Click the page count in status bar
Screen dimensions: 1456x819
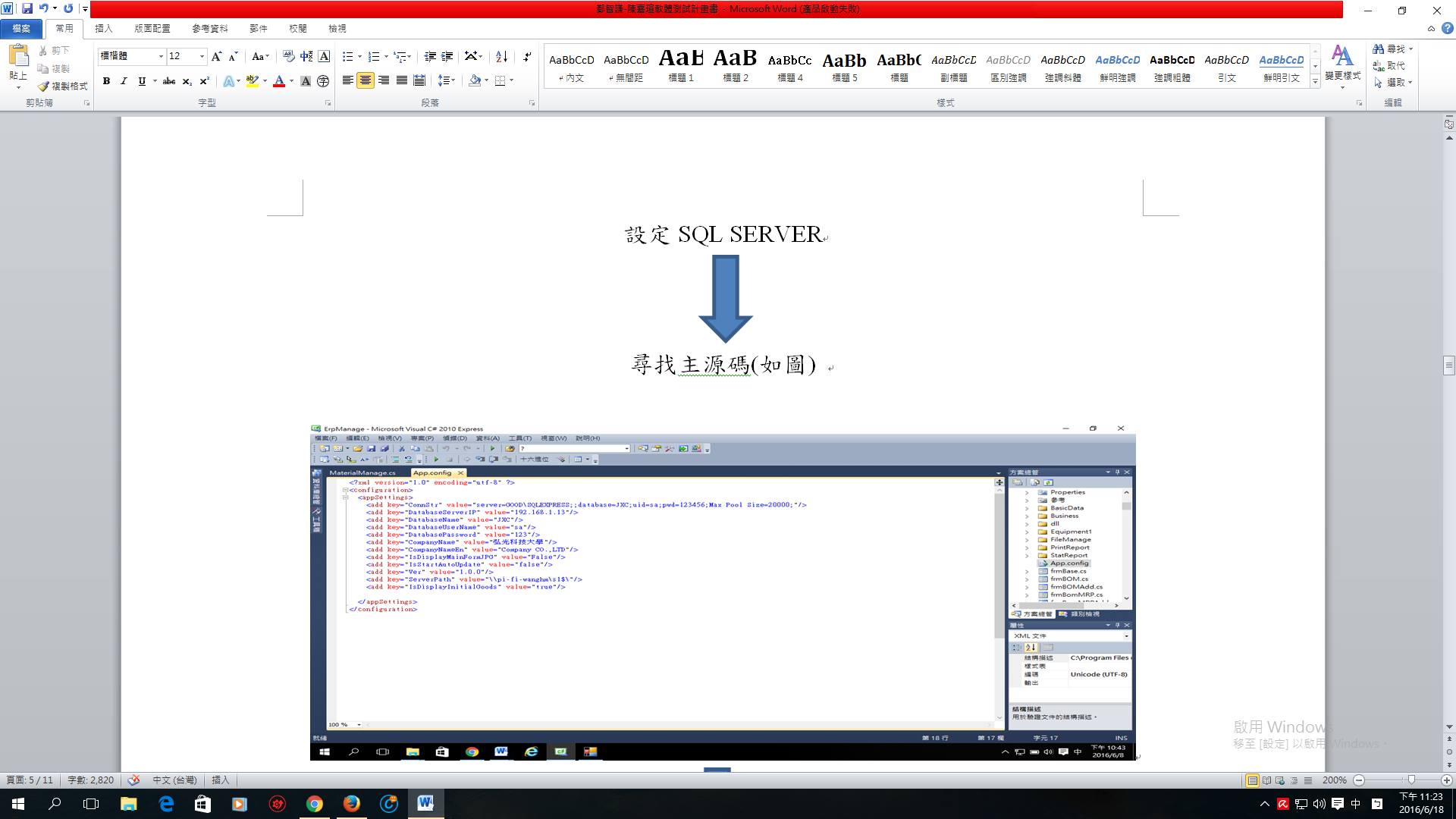[30, 780]
